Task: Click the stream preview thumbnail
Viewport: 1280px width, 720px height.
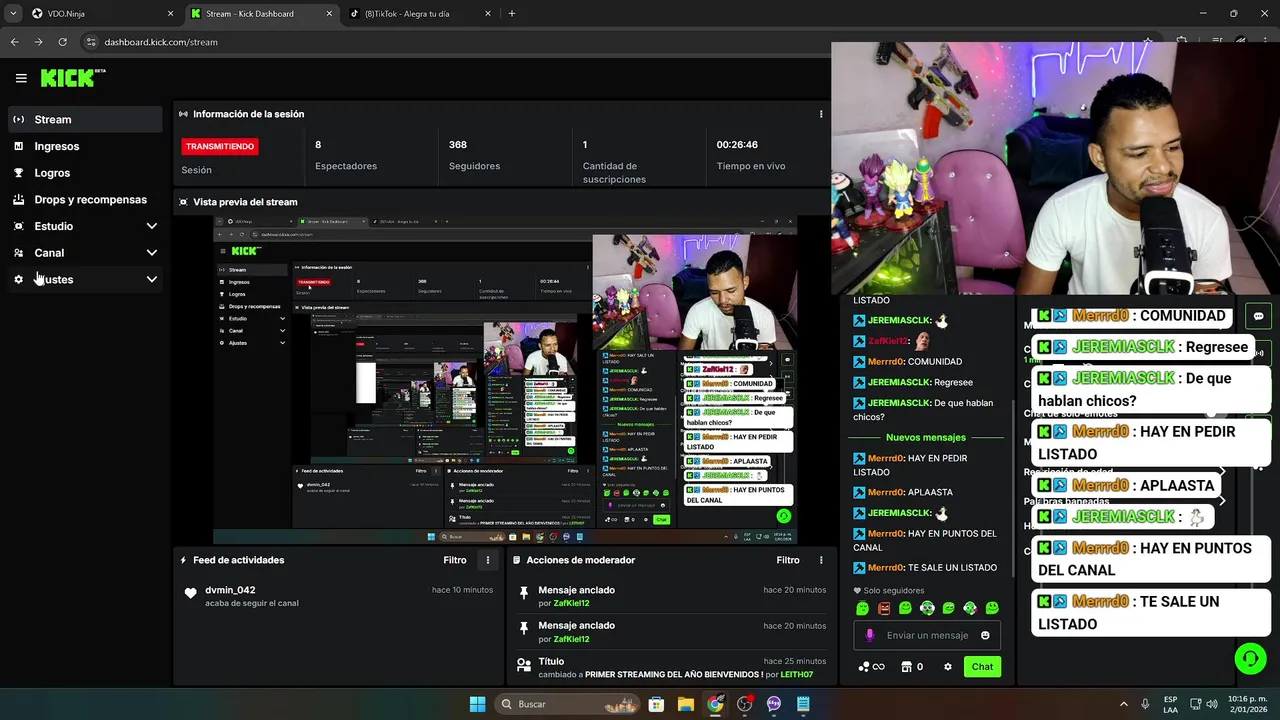Action: (505, 380)
